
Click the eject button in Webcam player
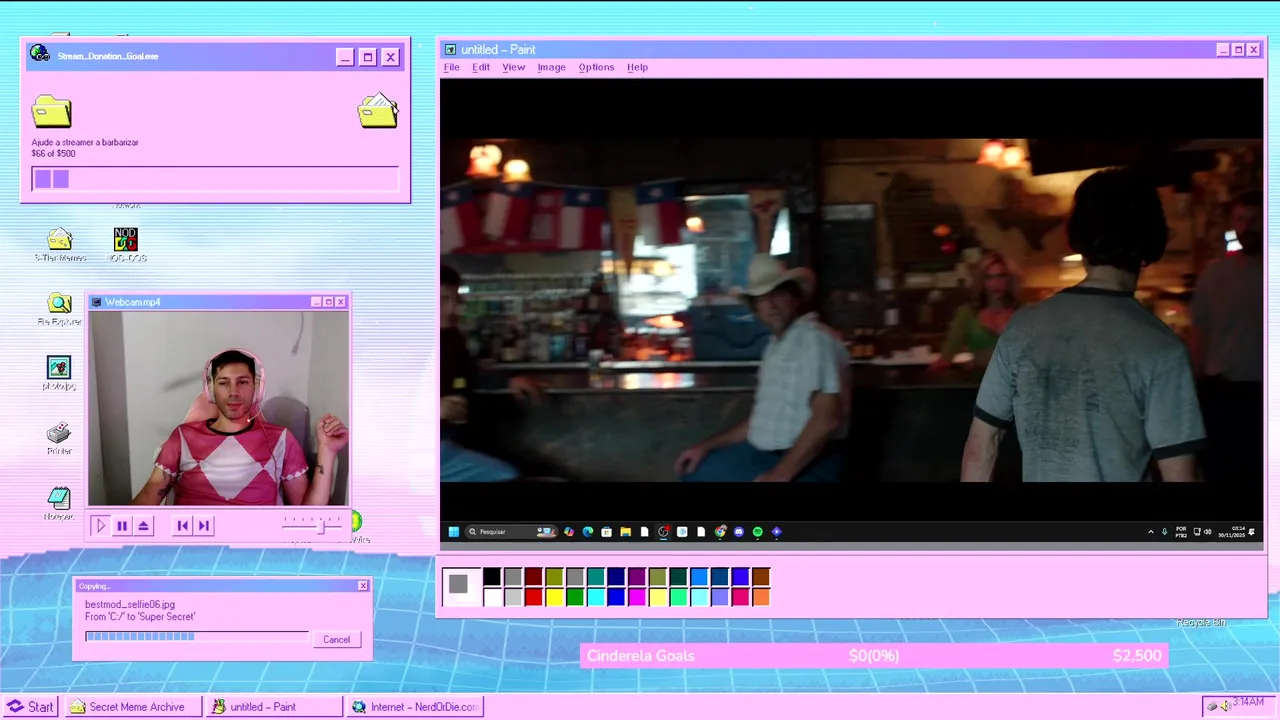[144, 525]
